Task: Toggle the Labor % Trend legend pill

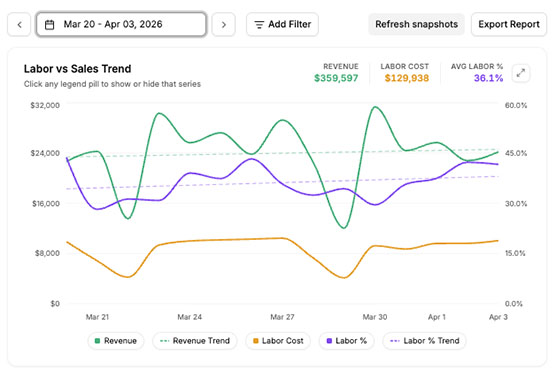Action: tap(424, 341)
